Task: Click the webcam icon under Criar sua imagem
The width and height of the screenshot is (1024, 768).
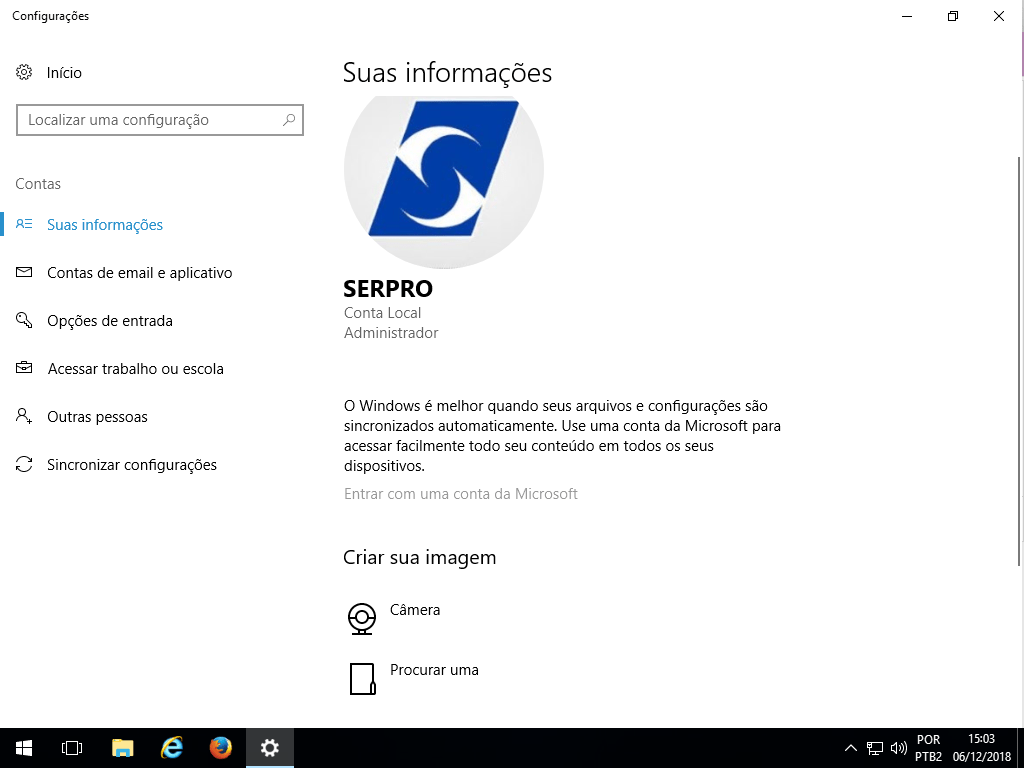Action: click(x=361, y=619)
